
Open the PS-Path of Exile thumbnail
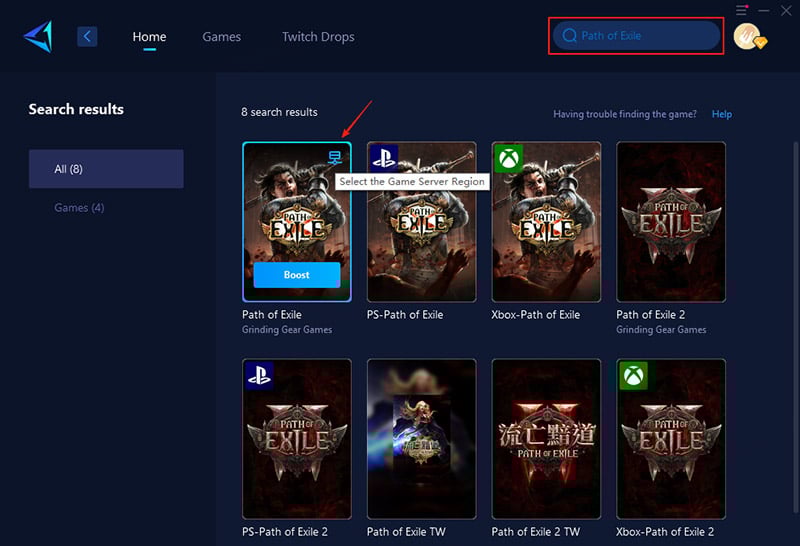pos(421,221)
